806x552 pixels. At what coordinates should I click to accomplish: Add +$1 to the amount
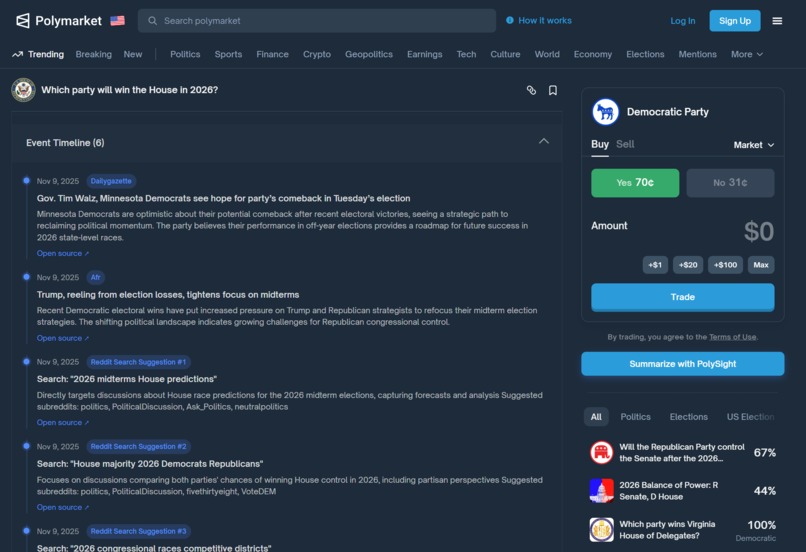pos(655,265)
